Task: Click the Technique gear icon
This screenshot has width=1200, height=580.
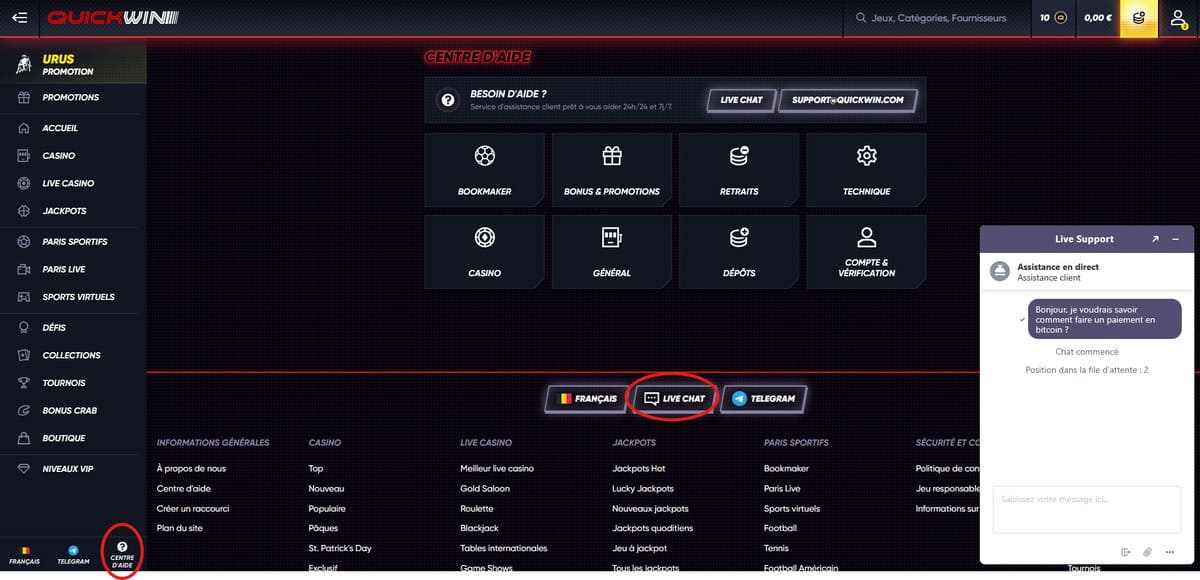Action: [x=866, y=156]
